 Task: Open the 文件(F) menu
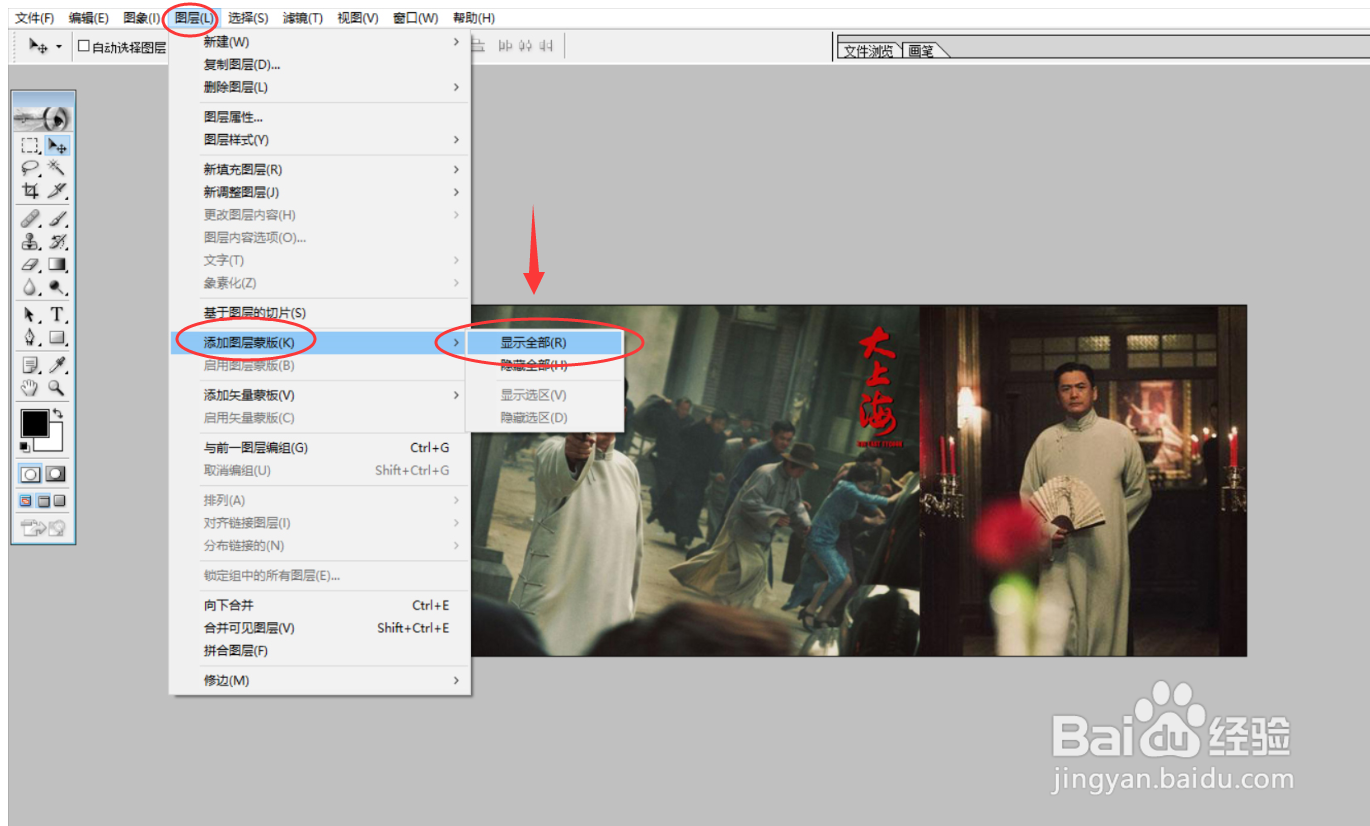[x=35, y=18]
